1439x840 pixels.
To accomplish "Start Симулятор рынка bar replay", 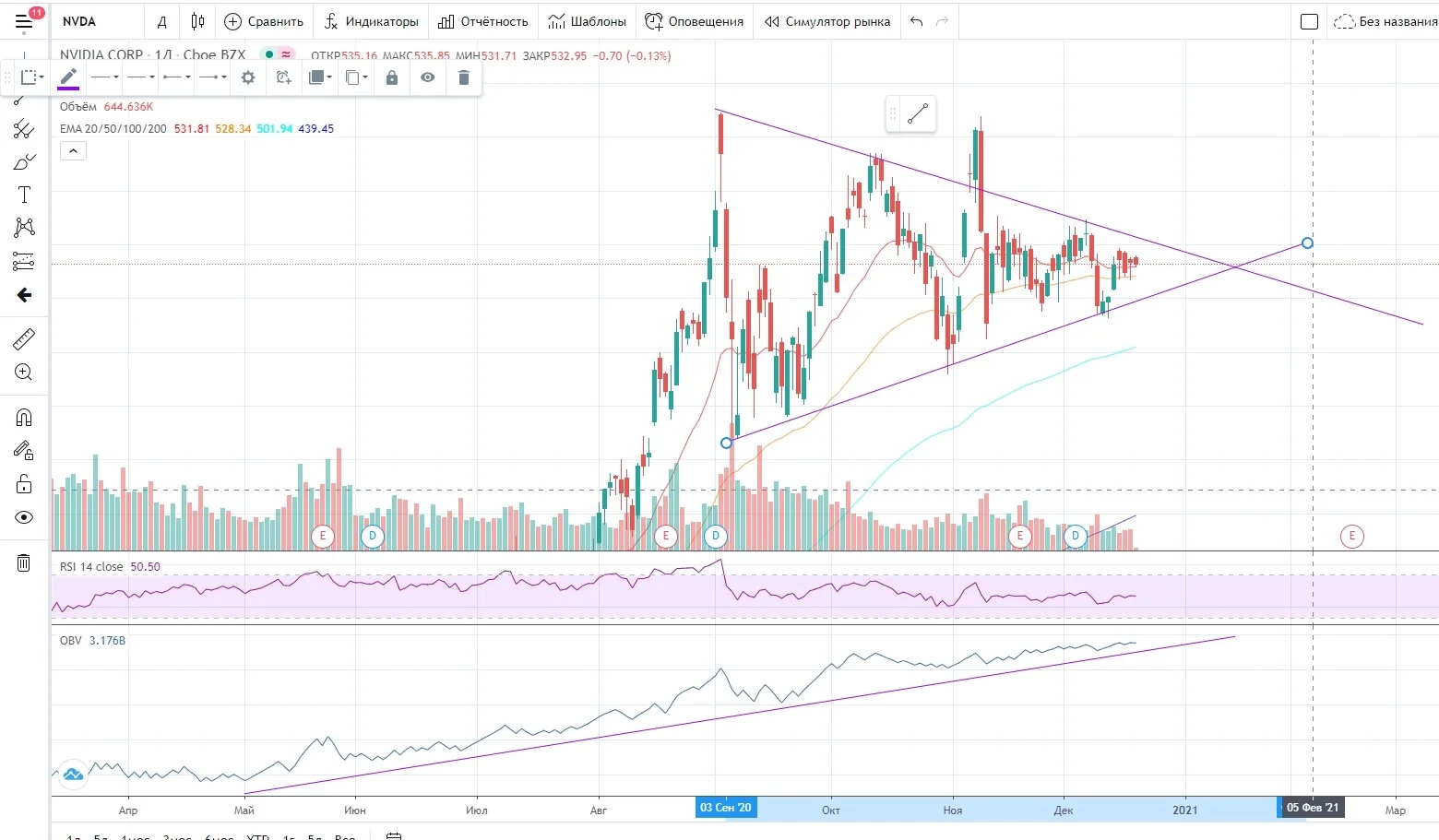I will tap(827, 21).
